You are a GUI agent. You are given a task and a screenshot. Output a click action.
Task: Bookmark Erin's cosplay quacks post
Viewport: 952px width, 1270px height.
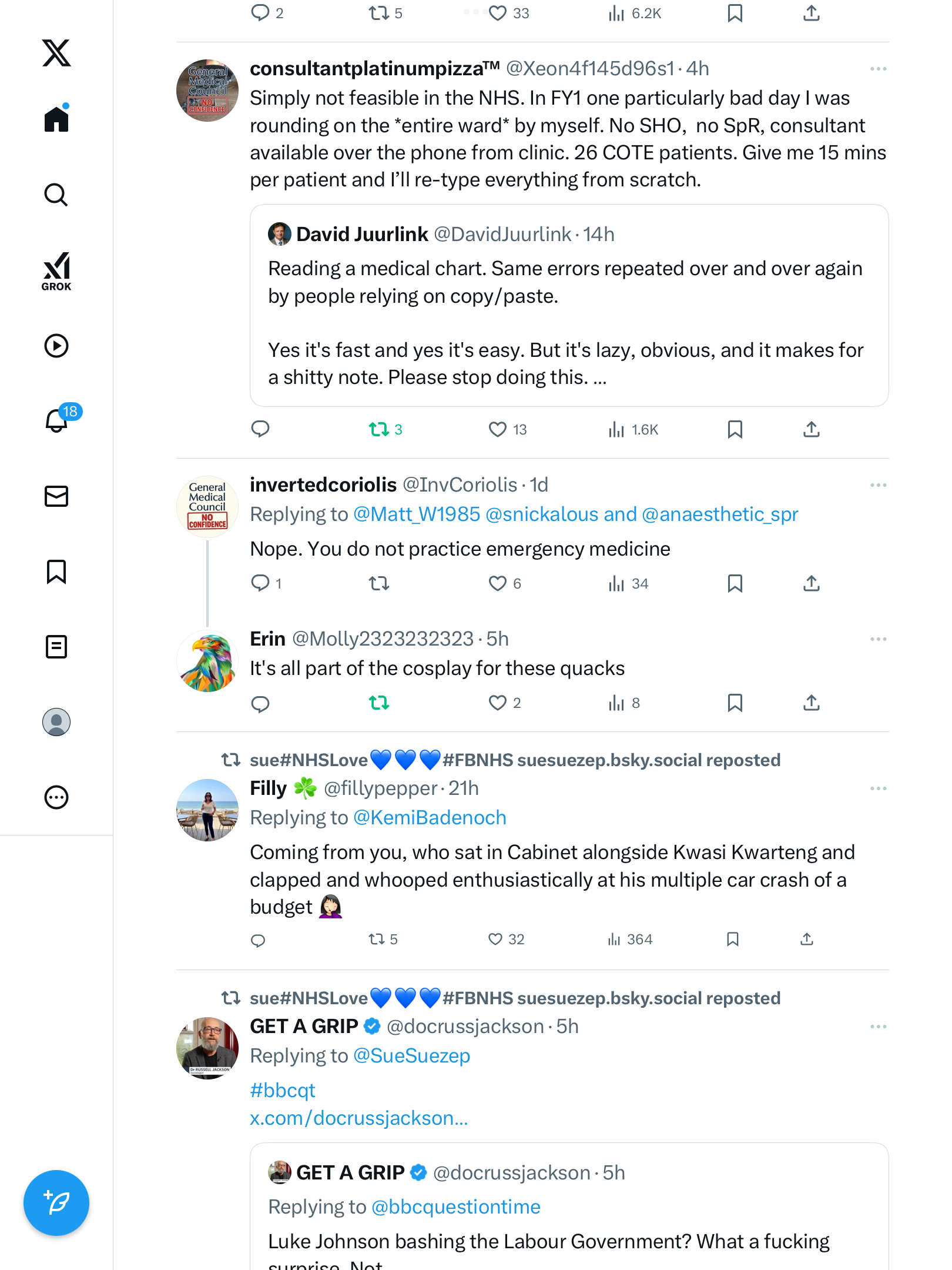(x=735, y=703)
